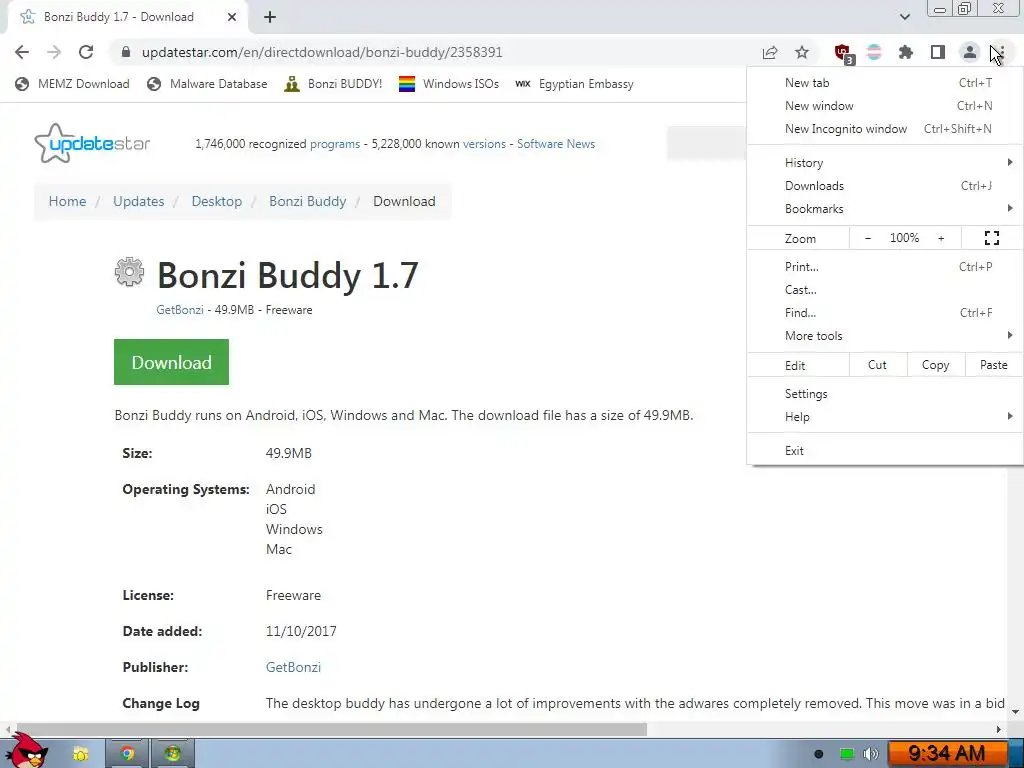Viewport: 1024px width, 768px height.
Task: Open the programs link in header
Action: point(335,144)
